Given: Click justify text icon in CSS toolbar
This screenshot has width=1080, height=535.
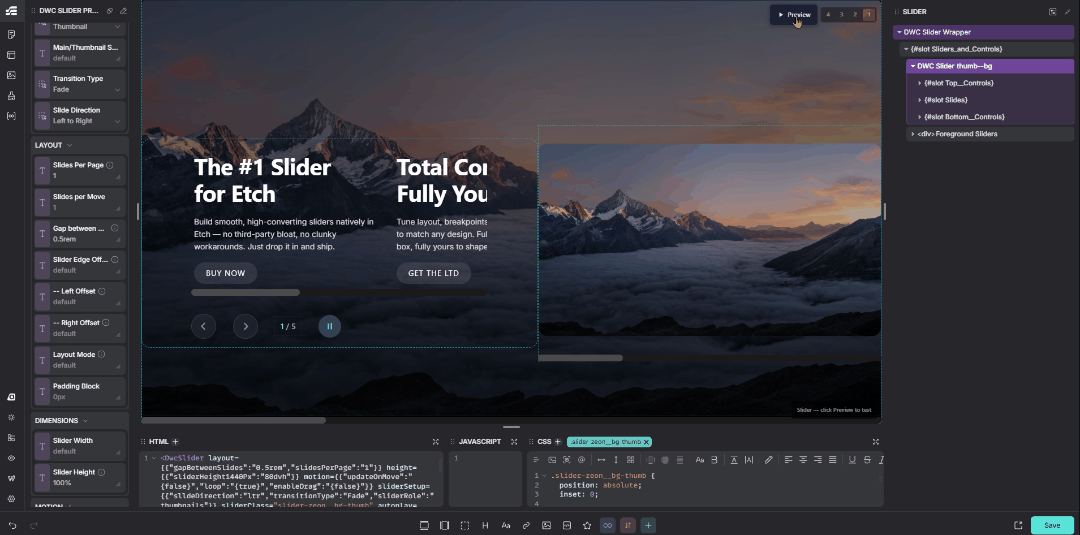Looking at the screenshot, I should pos(832,459).
